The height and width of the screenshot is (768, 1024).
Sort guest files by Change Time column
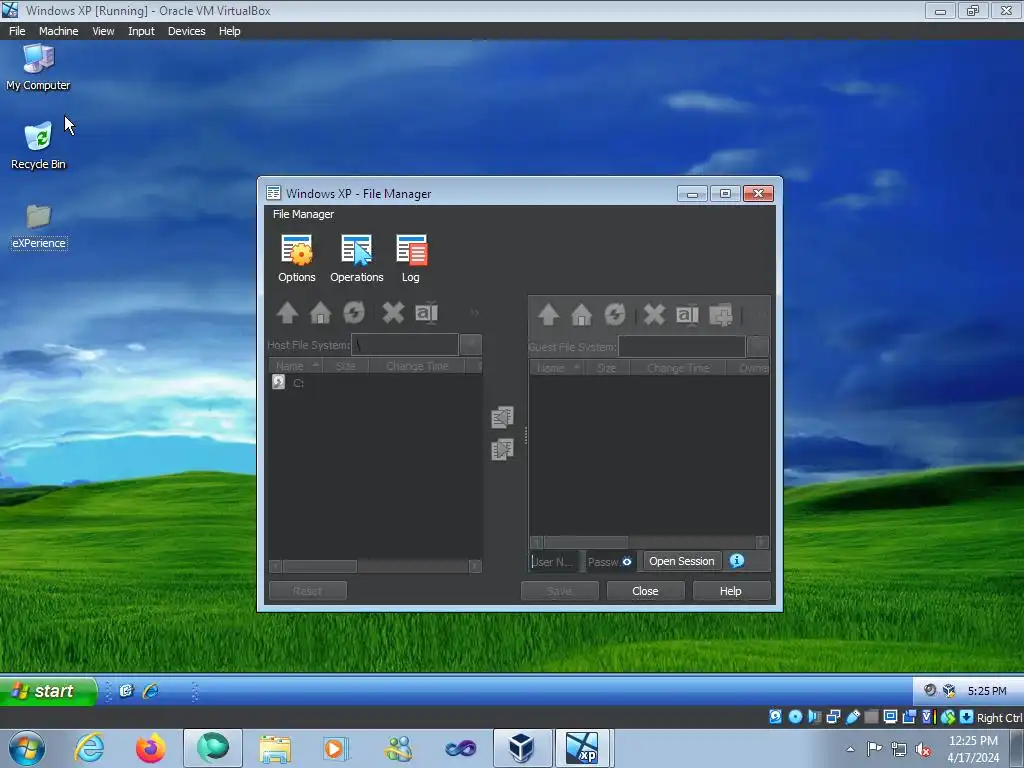[x=679, y=368]
